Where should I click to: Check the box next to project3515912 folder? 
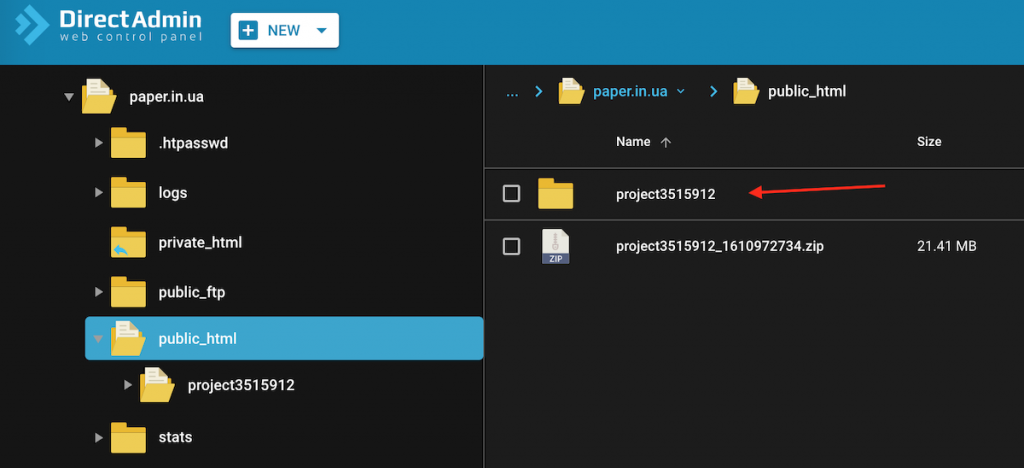pyautogui.click(x=511, y=194)
